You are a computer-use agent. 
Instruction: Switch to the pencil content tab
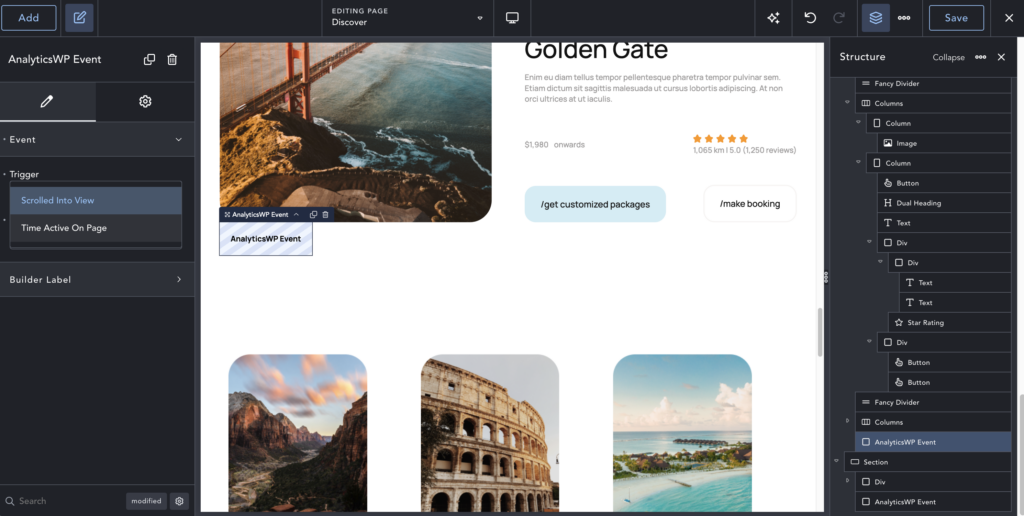(x=47, y=102)
